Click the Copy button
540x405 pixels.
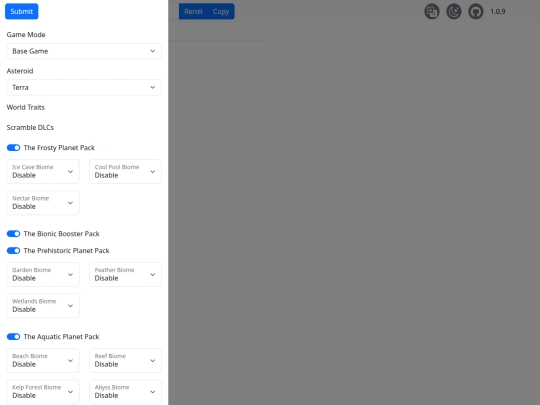221,11
